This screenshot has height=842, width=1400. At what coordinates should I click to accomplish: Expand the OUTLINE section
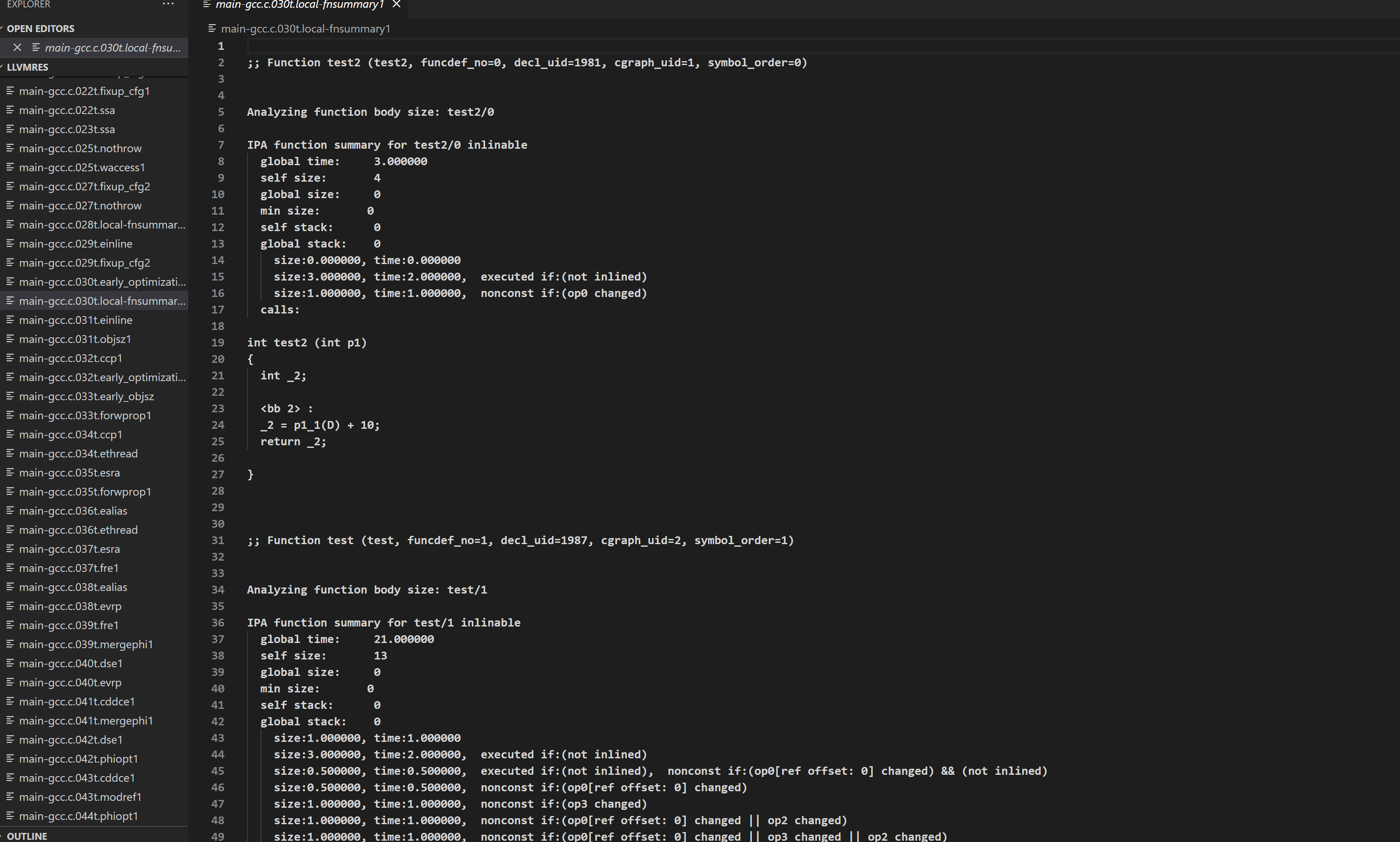(x=26, y=836)
